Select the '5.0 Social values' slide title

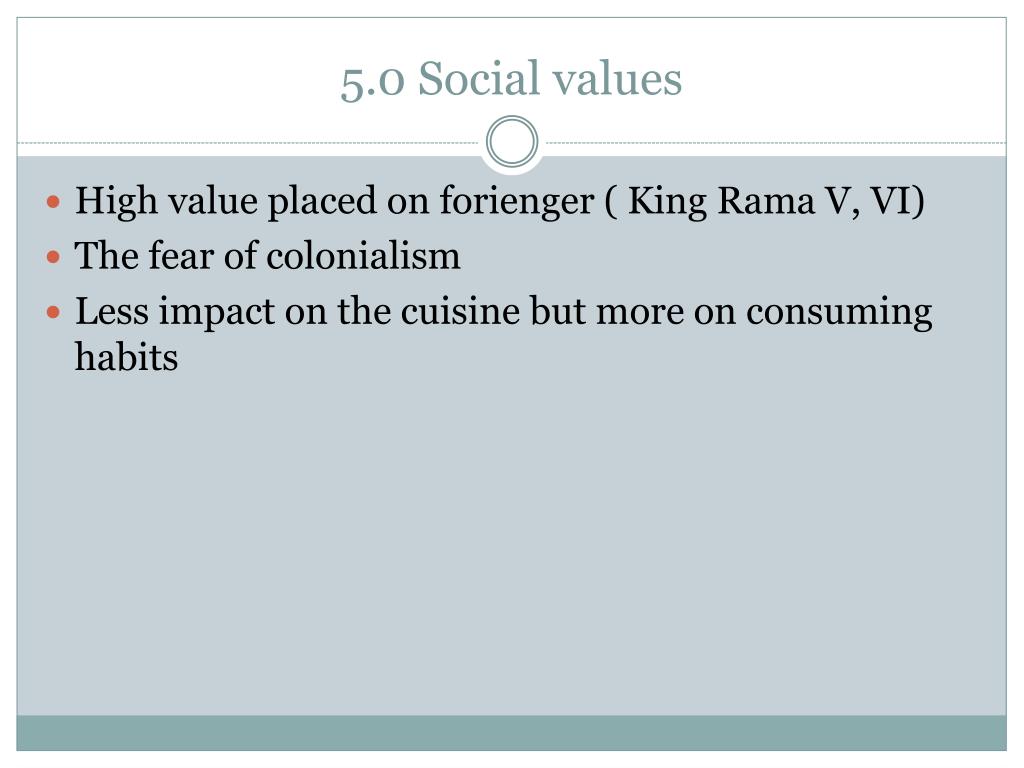[511, 79]
